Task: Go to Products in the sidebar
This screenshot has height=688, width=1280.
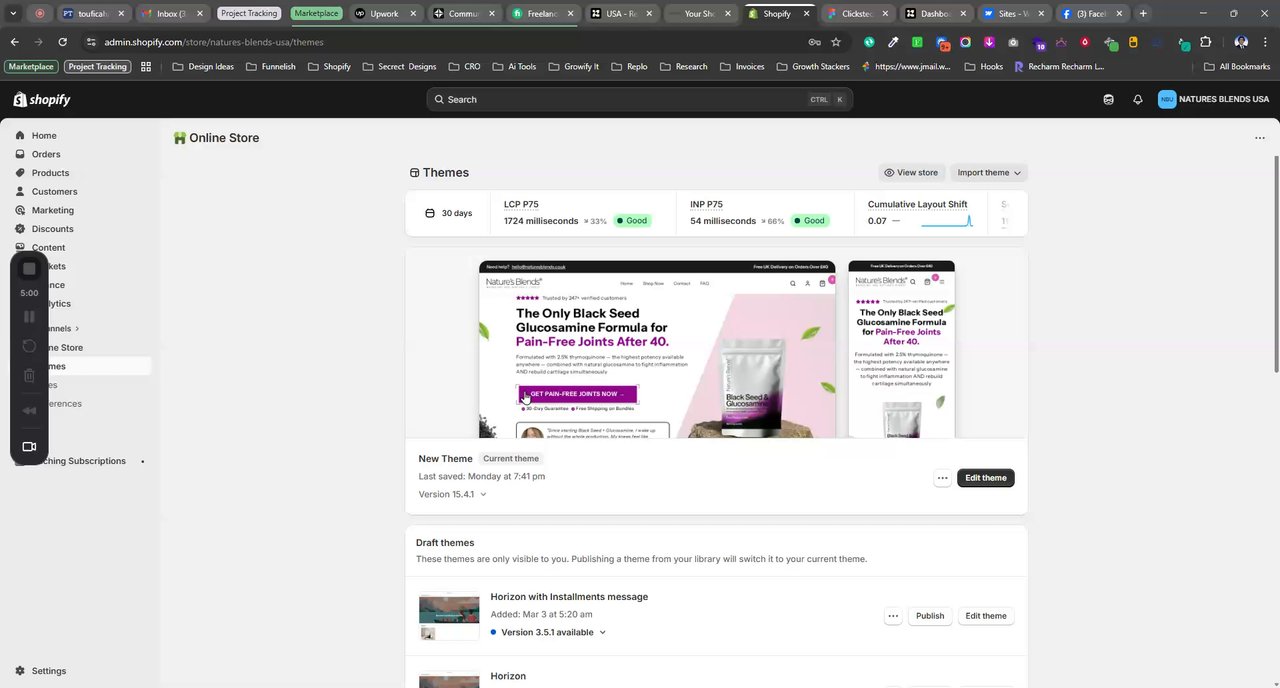Action: coord(50,173)
